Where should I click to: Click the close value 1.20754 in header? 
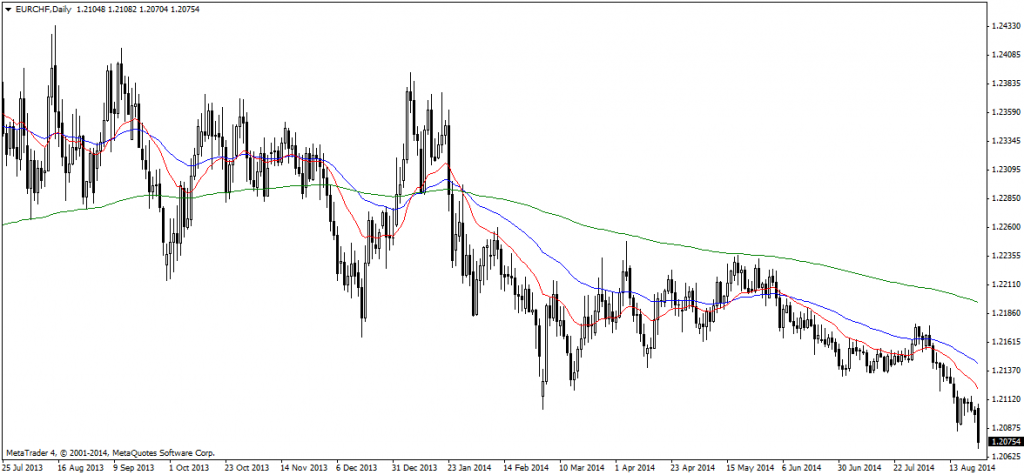click(x=184, y=7)
